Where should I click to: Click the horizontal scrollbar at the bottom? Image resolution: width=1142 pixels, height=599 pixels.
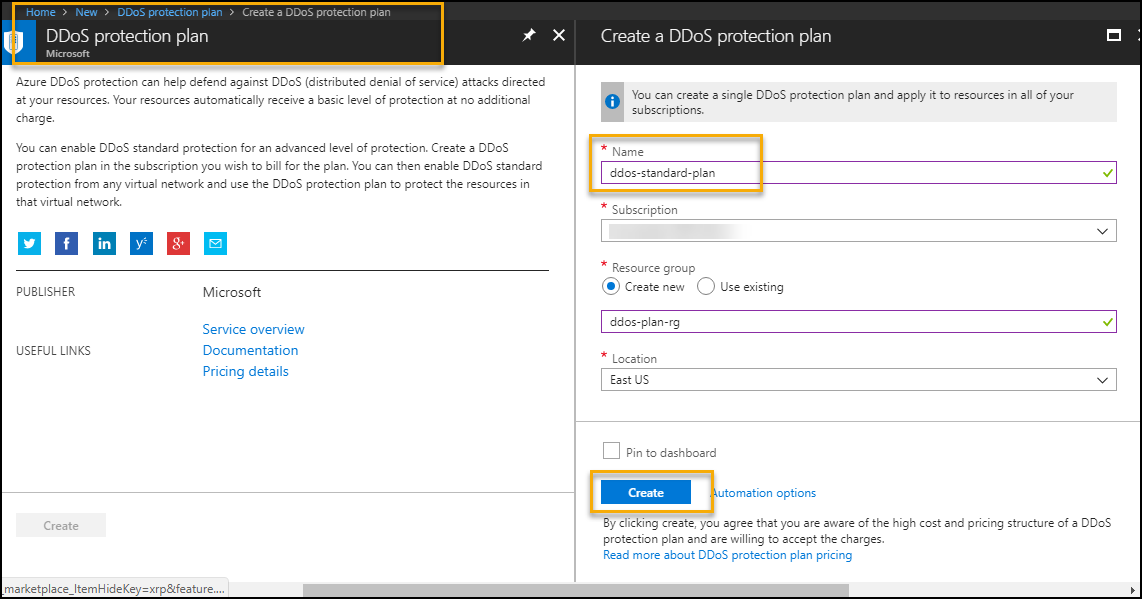575,590
